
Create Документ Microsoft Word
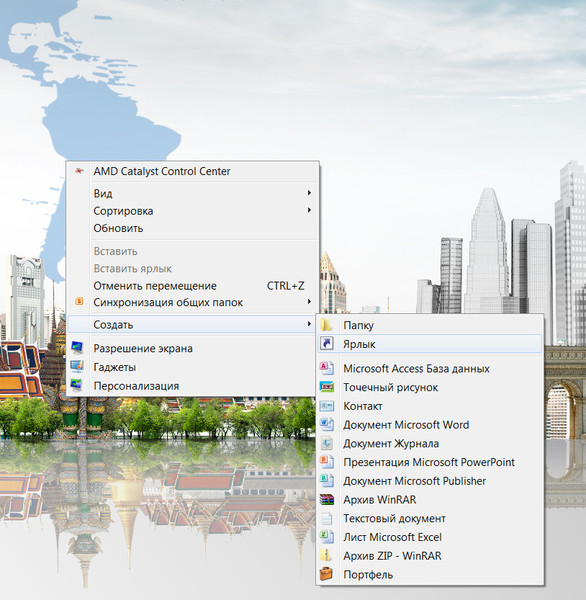(430, 425)
